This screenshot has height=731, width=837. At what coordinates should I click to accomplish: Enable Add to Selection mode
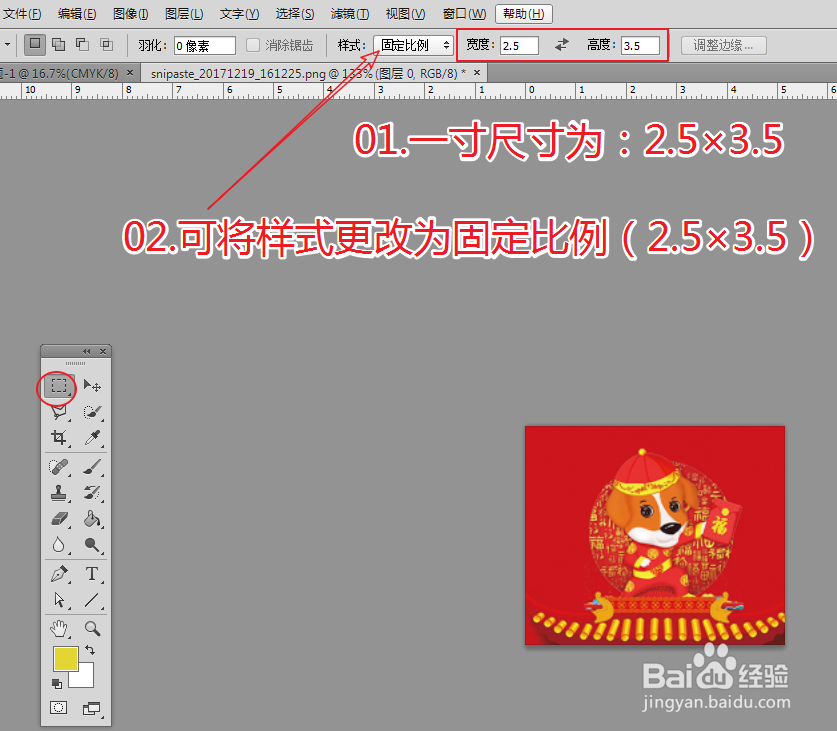[59, 45]
